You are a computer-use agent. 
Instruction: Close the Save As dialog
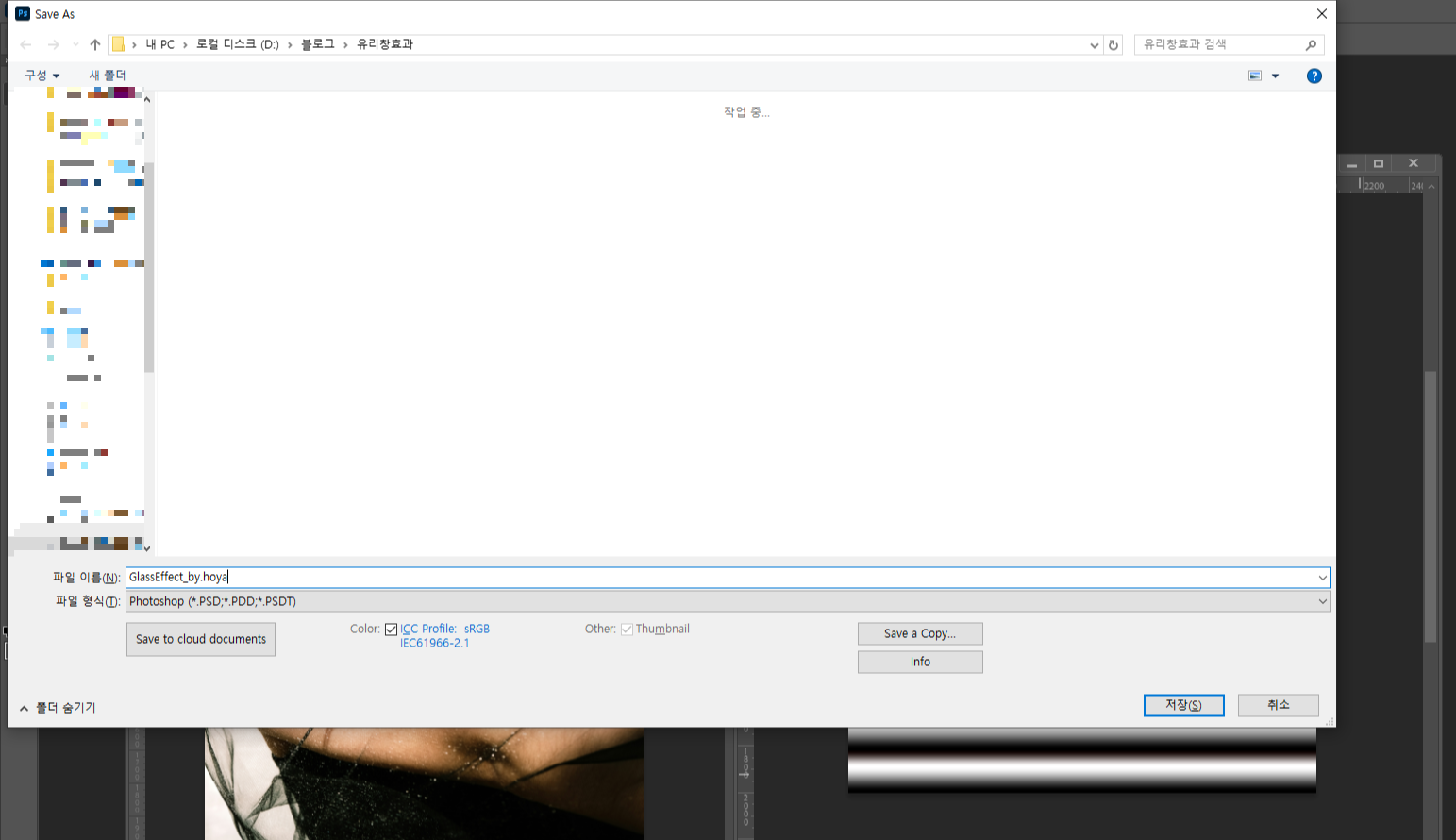[x=1321, y=14]
